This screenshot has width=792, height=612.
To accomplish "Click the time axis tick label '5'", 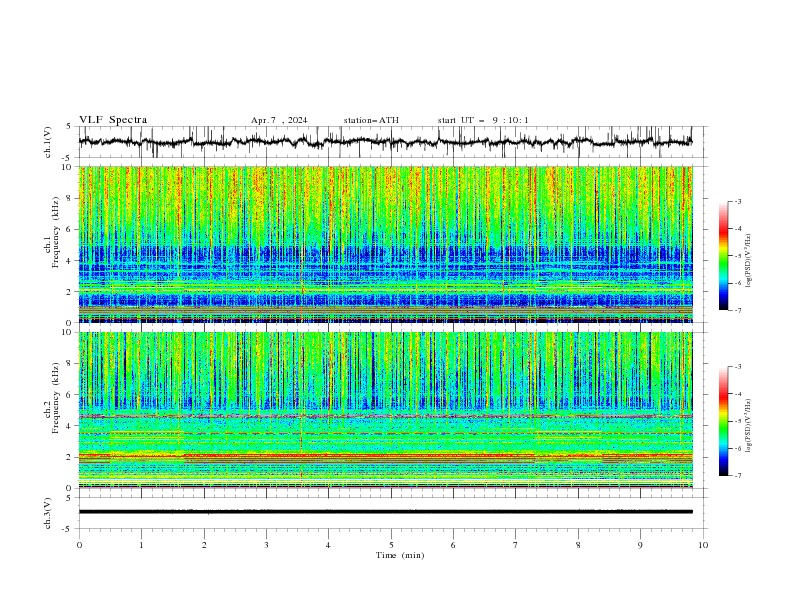I will tap(391, 545).
